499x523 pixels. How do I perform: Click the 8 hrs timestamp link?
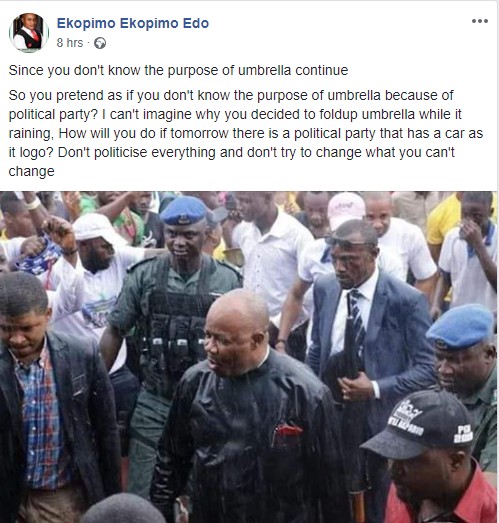69,43
